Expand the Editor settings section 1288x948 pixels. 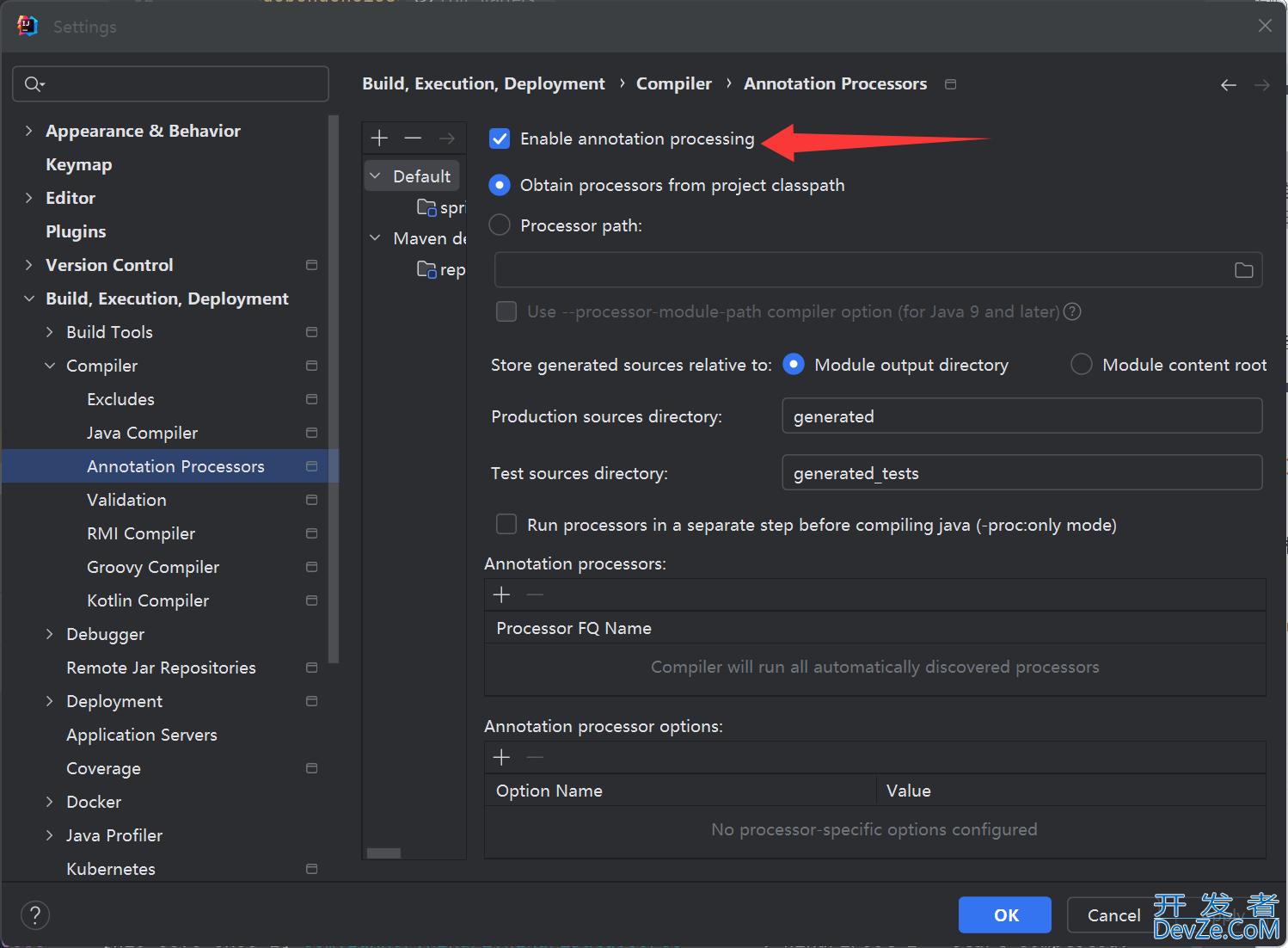point(28,198)
